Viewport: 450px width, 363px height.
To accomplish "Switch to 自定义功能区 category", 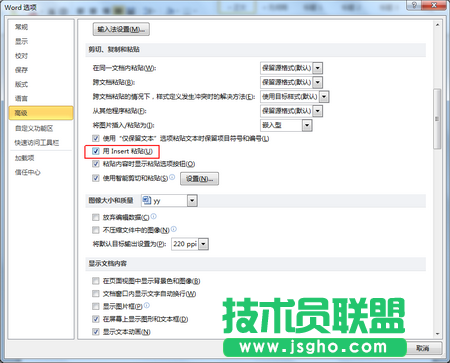I will (34, 128).
